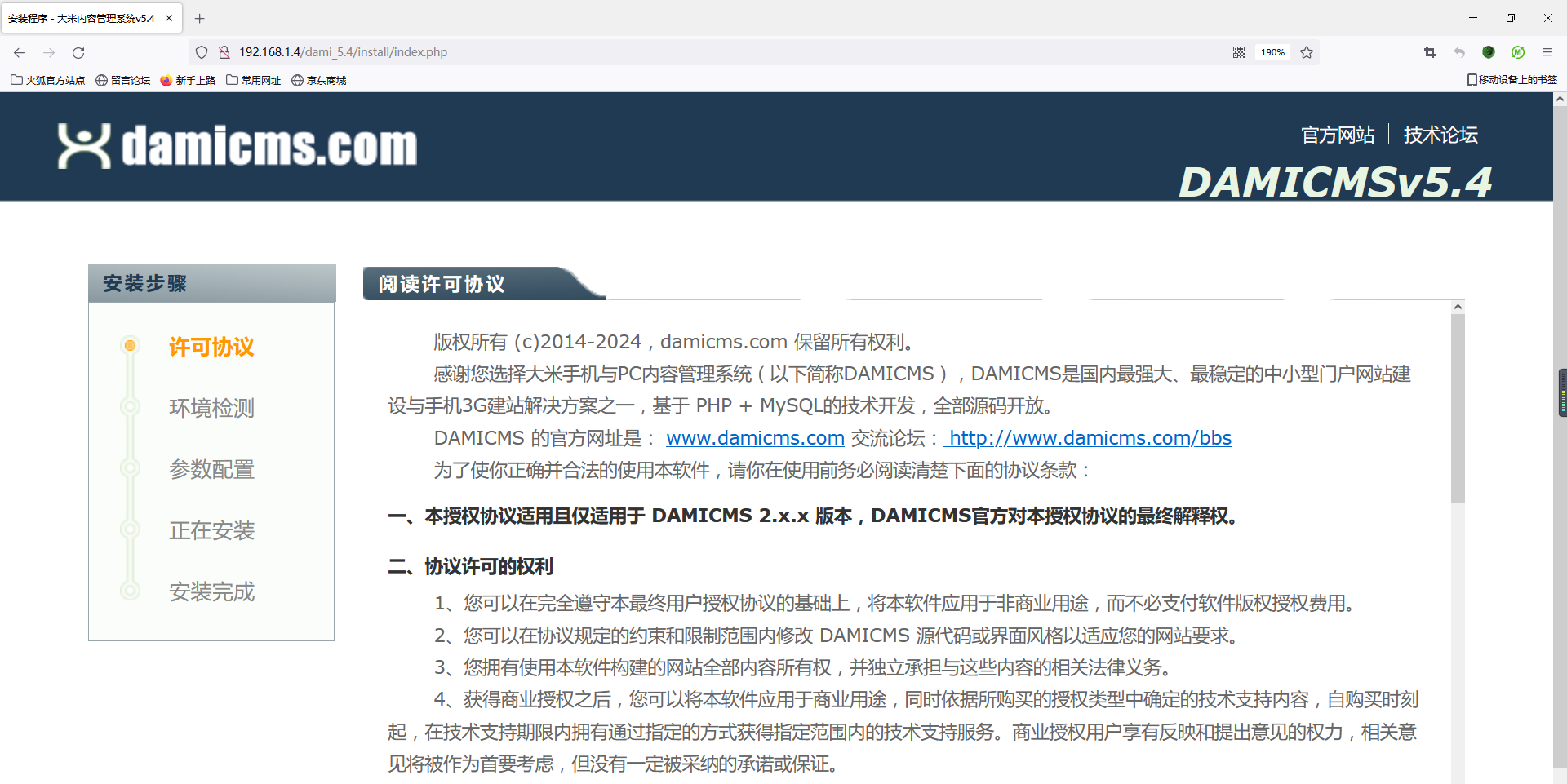The image size is (1567, 784).
Task: Take a screenshot using the crop tool icon
Action: pos(1429,51)
